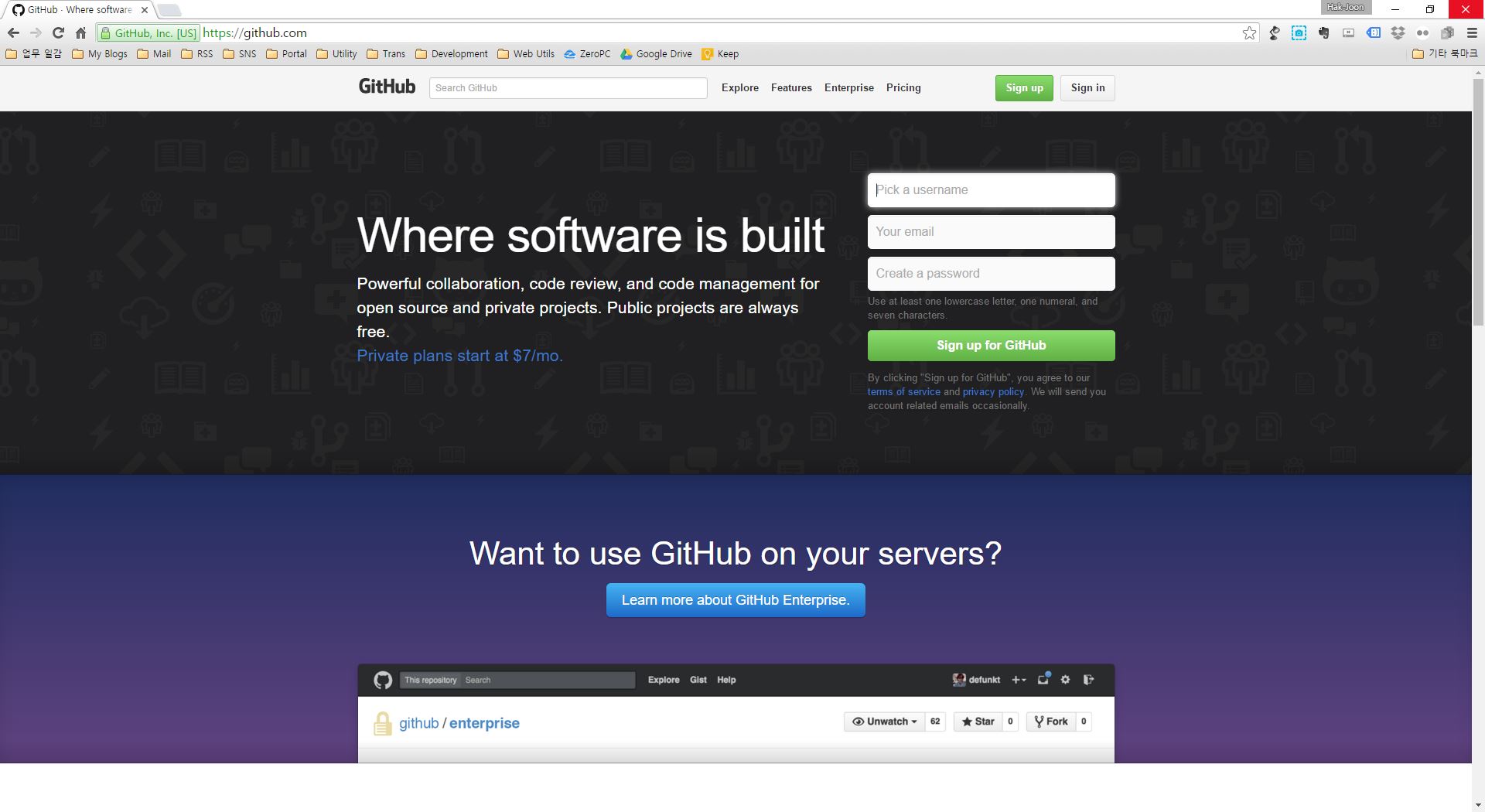The width and height of the screenshot is (1485, 812).
Task: Click Learn more about GitHub Enterprise button
Action: coord(736,600)
